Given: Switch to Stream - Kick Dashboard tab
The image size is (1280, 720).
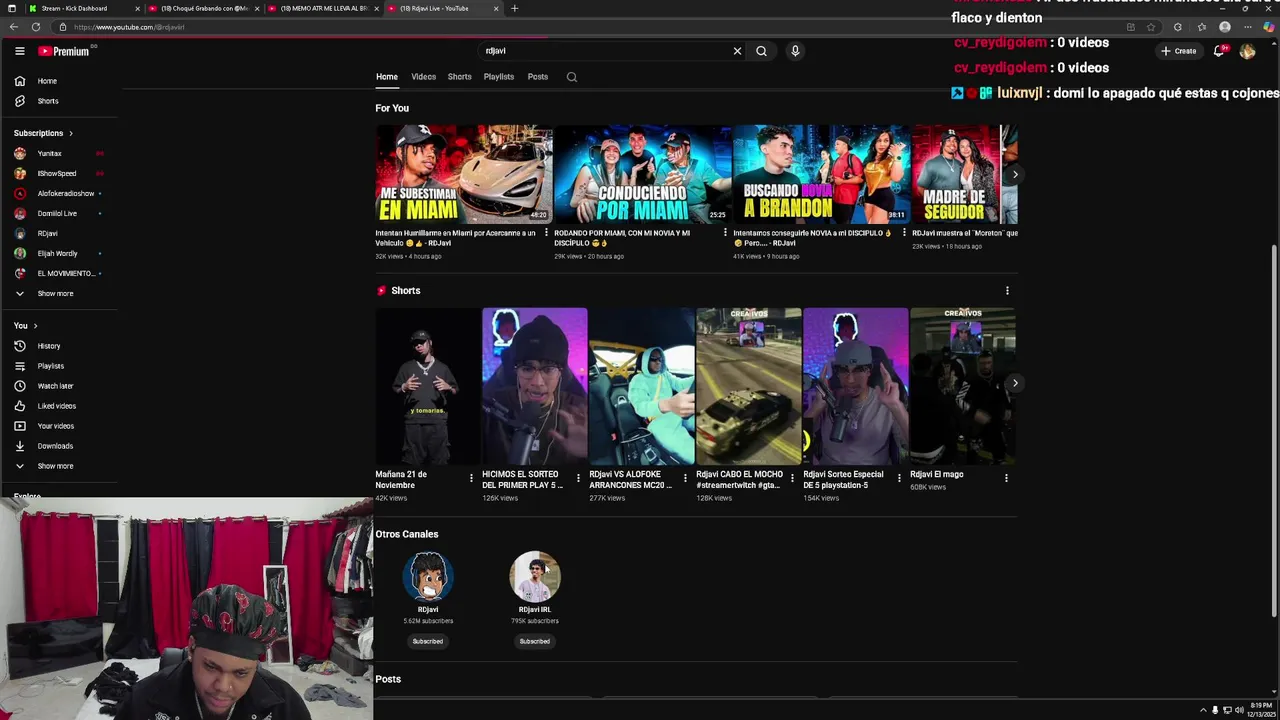Looking at the screenshot, I should pos(82,8).
